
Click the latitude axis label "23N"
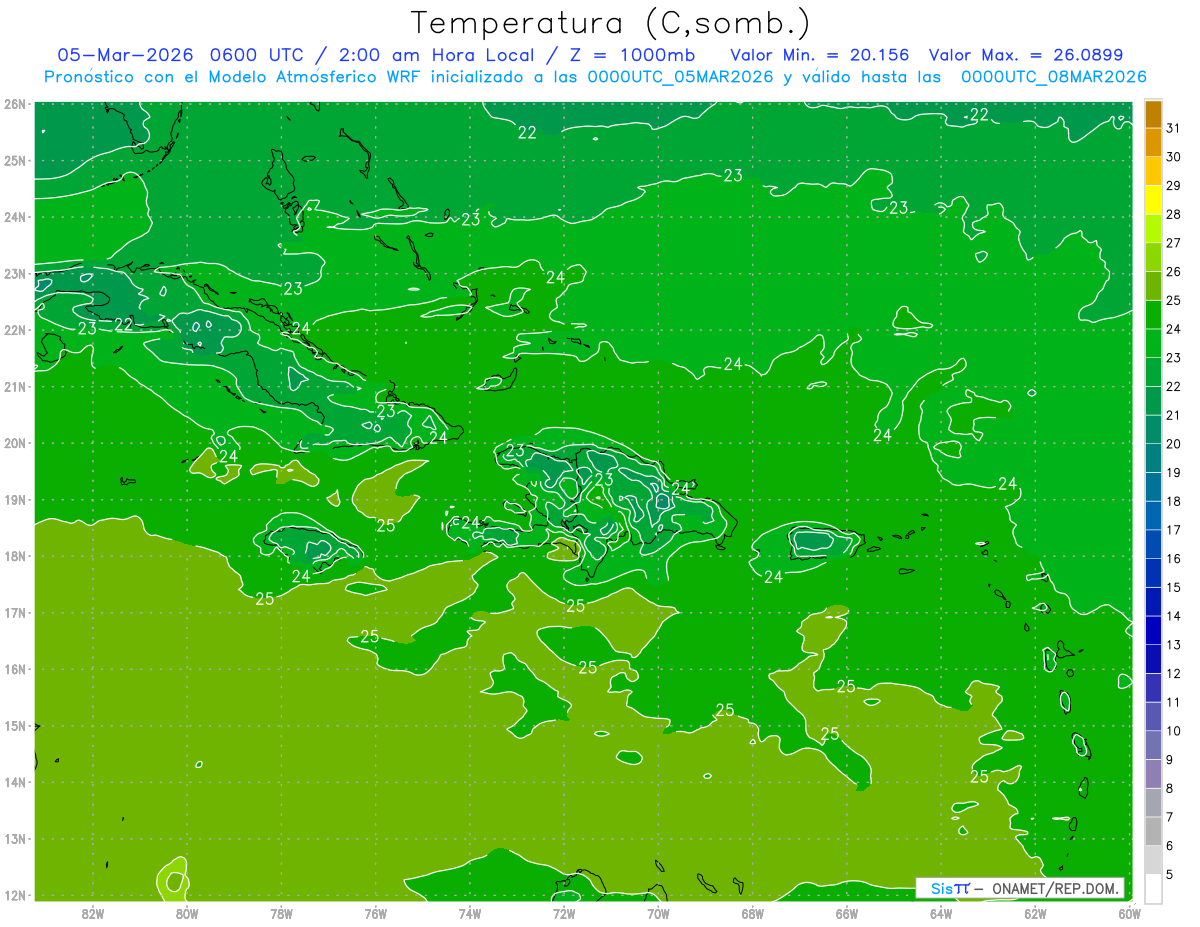point(15,273)
